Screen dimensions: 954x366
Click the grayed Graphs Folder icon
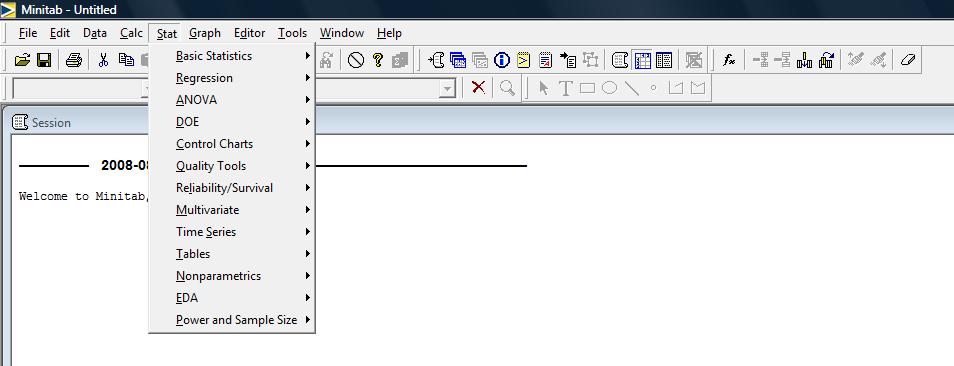pyautogui.click(x=479, y=60)
